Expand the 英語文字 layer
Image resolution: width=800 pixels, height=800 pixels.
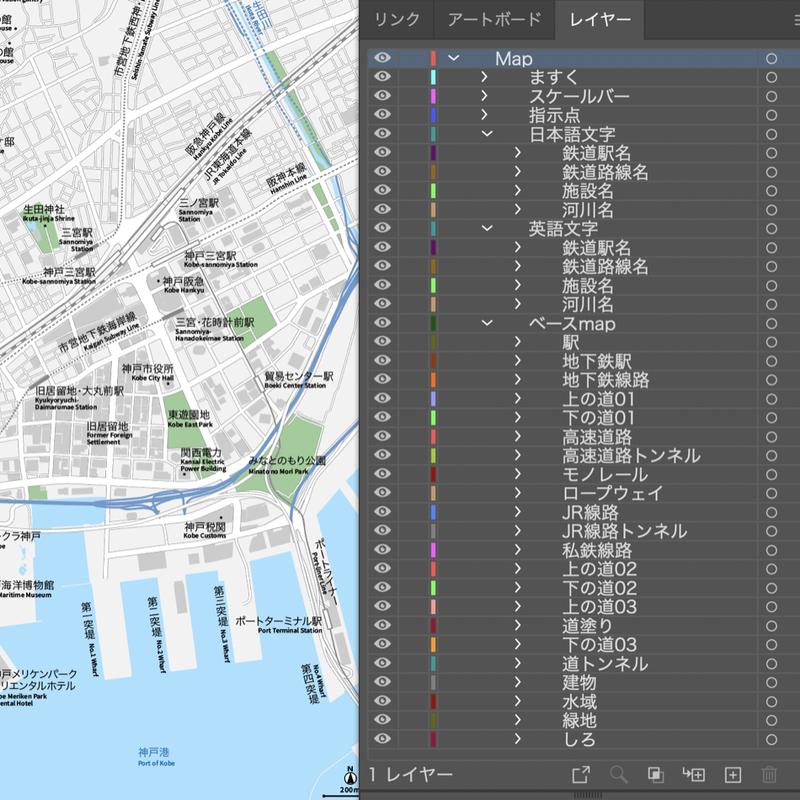click(486, 228)
